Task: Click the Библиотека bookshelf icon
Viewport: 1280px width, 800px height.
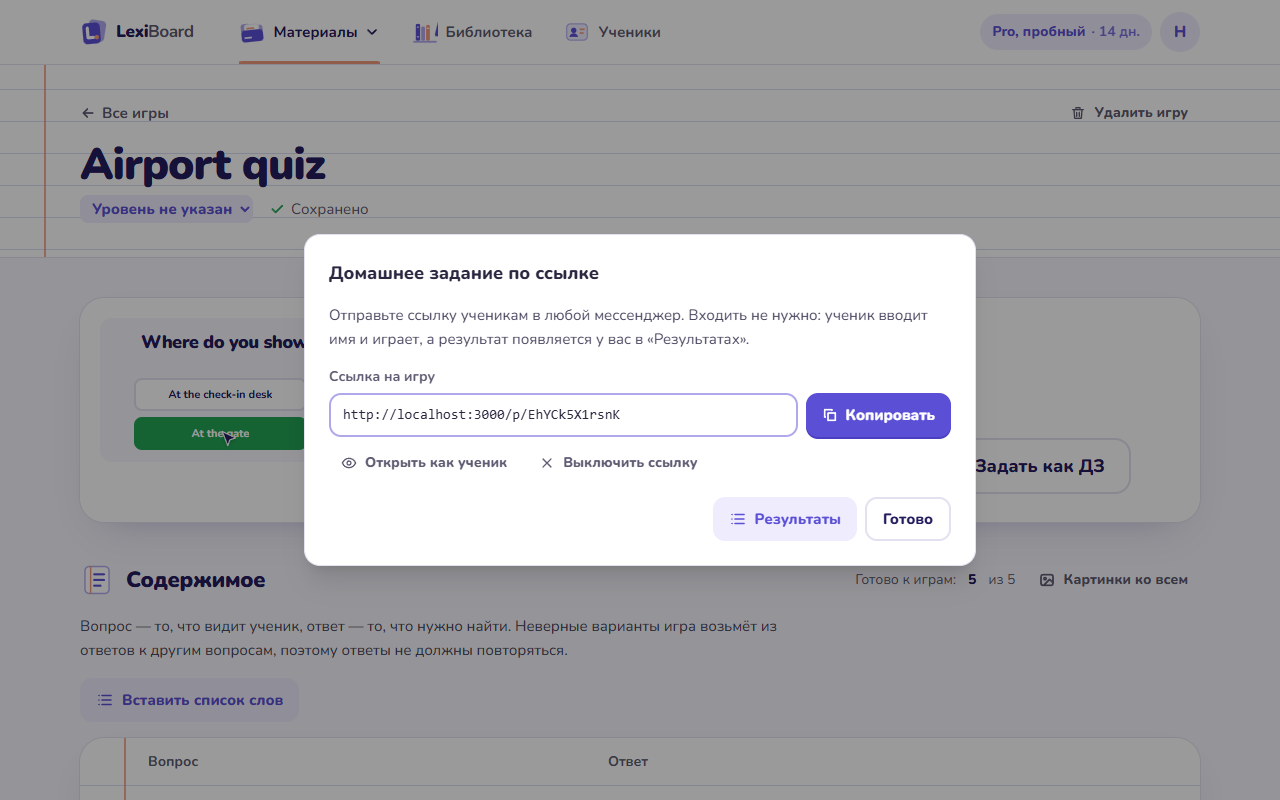Action: pos(425,32)
